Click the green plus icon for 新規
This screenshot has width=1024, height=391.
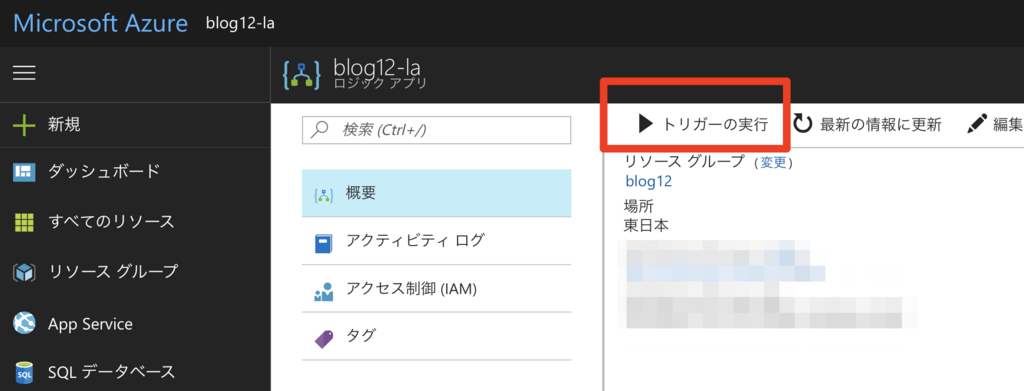point(24,125)
